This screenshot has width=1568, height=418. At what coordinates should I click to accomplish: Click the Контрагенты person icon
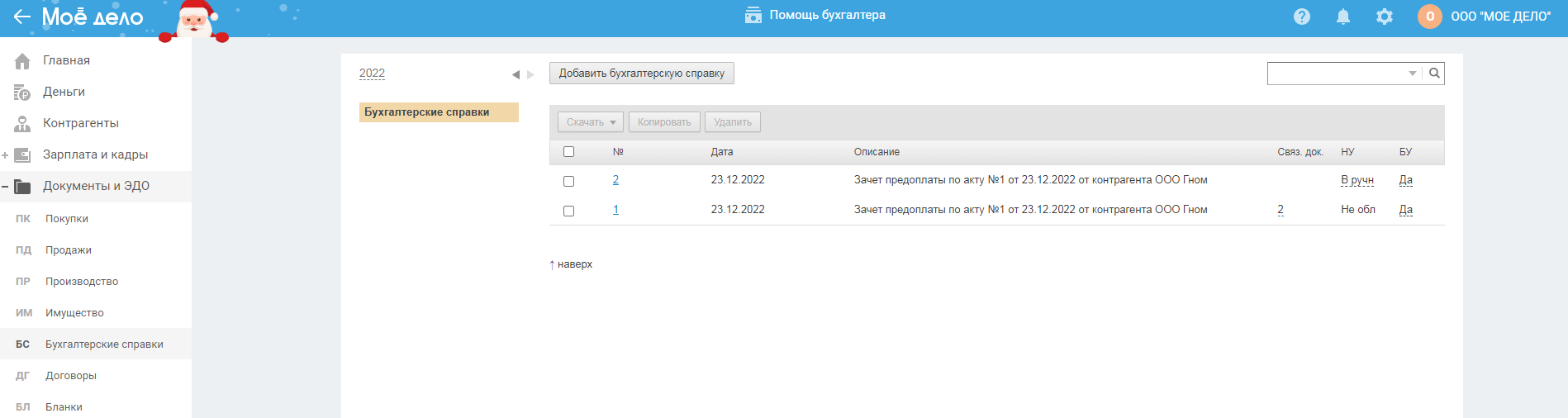tap(22, 124)
